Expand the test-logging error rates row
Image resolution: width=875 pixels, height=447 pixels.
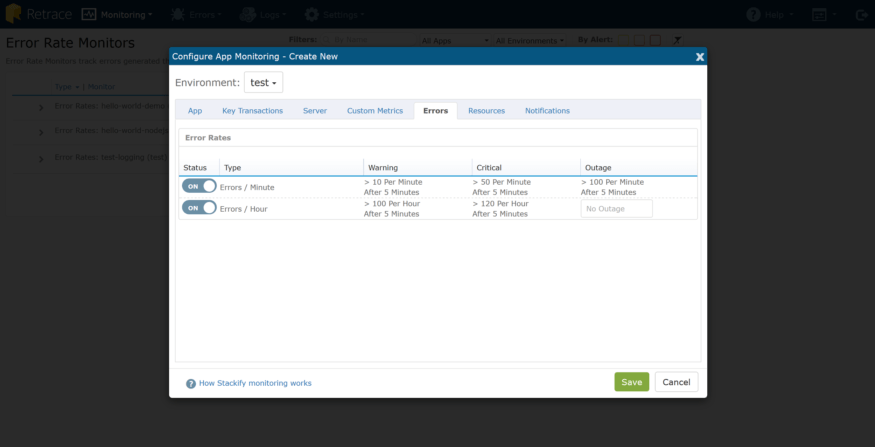[41, 159]
